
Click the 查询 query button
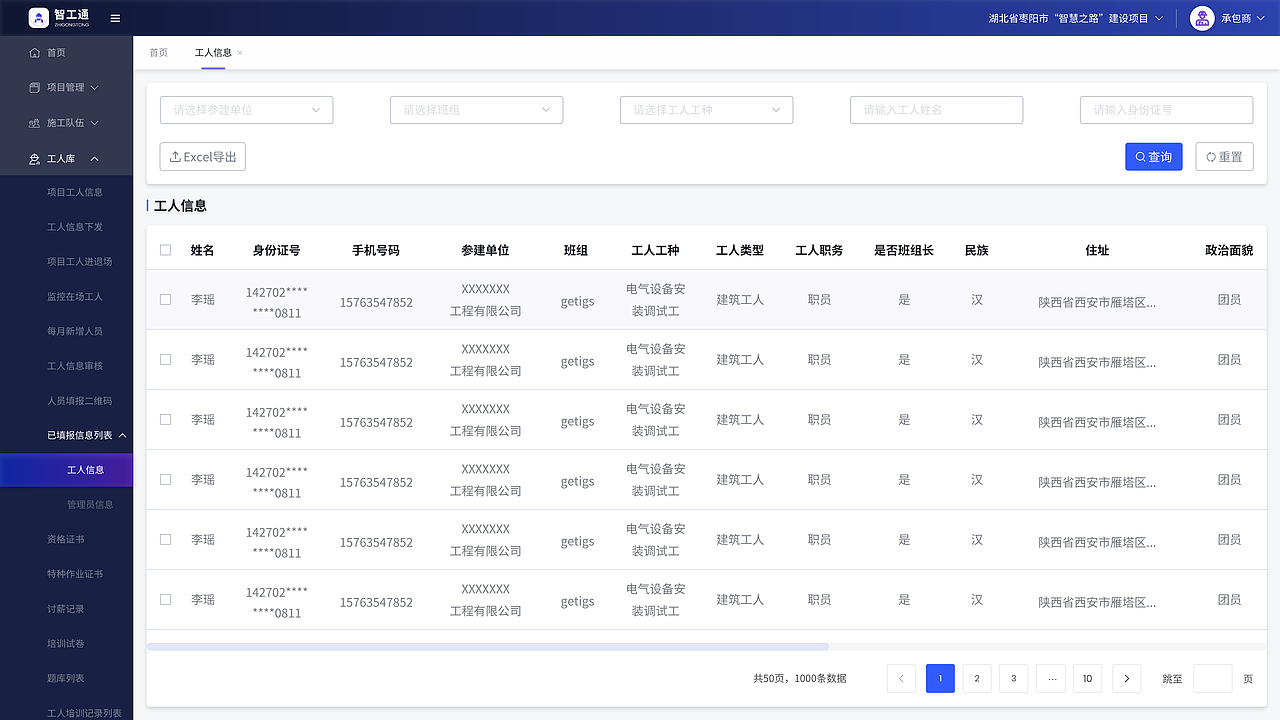(1153, 156)
